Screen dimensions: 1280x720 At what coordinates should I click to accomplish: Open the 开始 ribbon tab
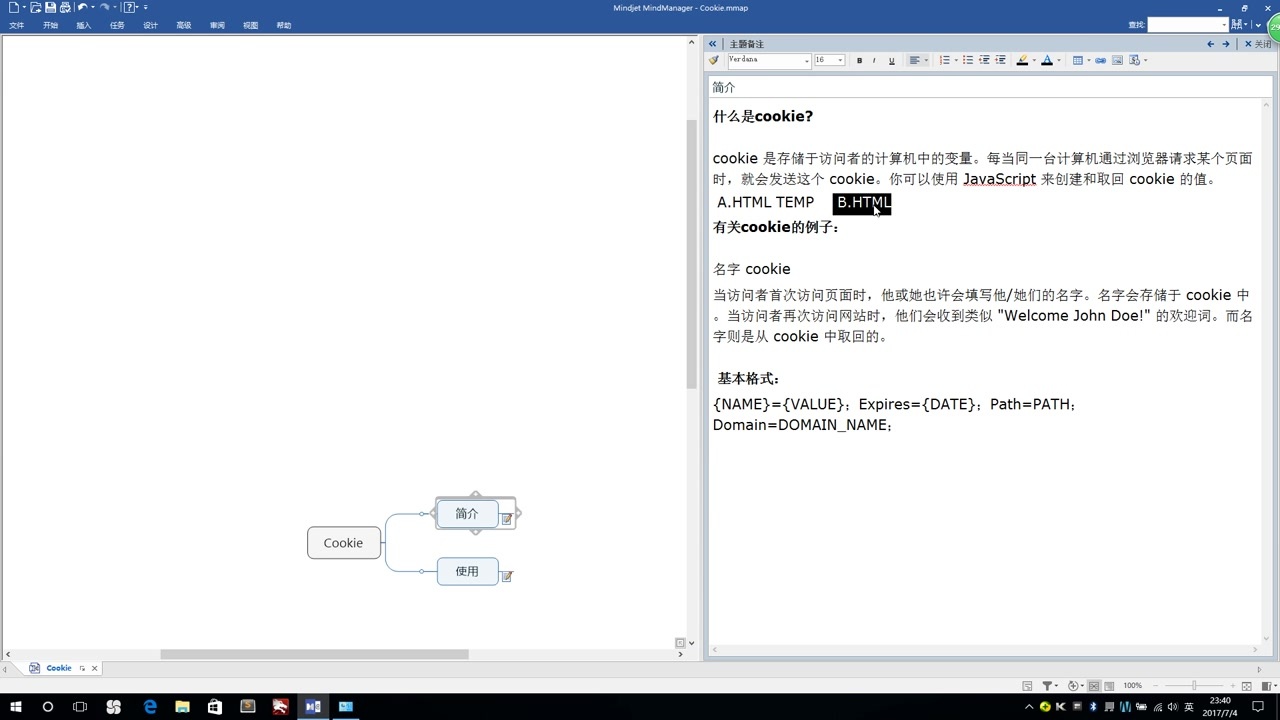[x=50, y=26]
